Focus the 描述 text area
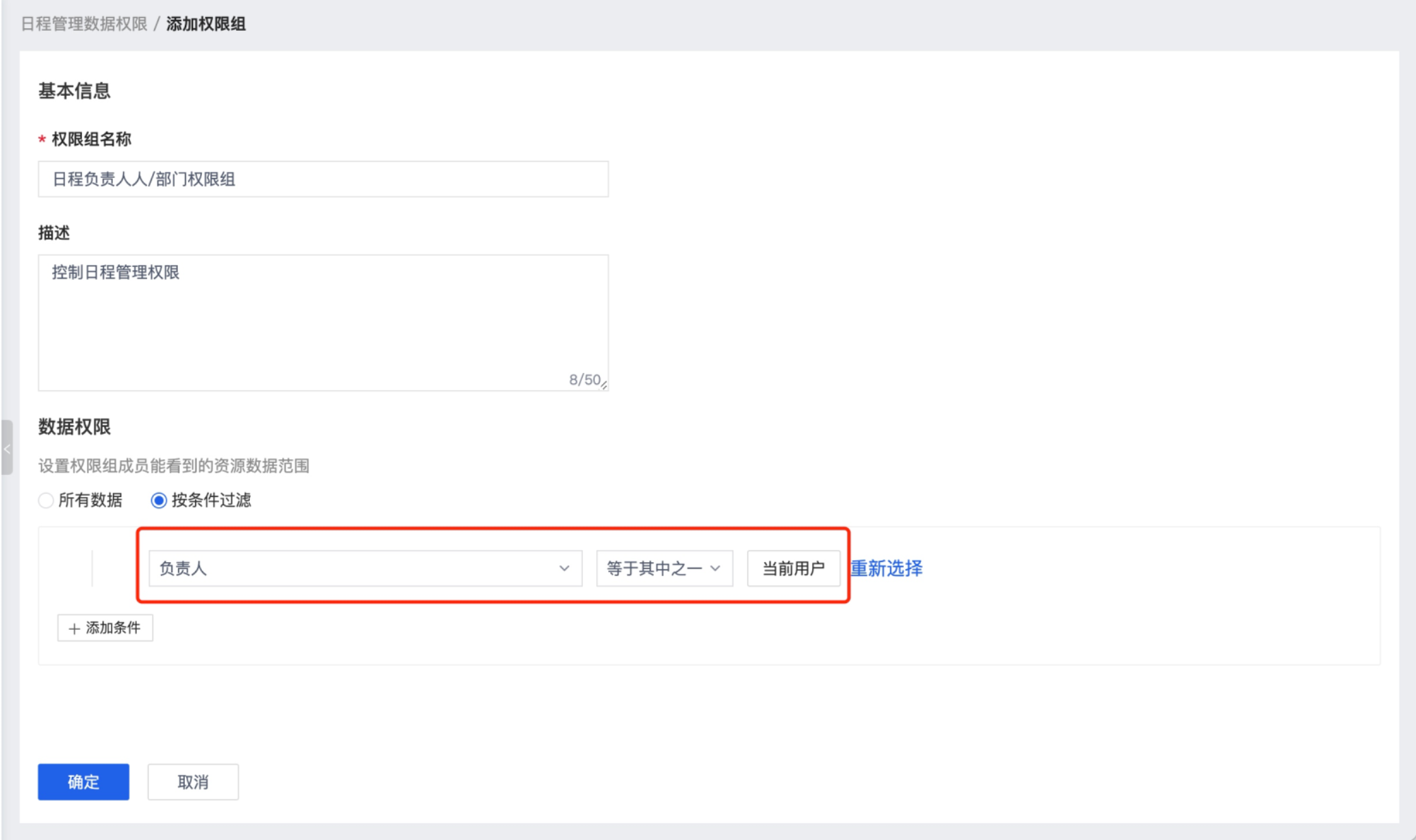 [x=323, y=322]
